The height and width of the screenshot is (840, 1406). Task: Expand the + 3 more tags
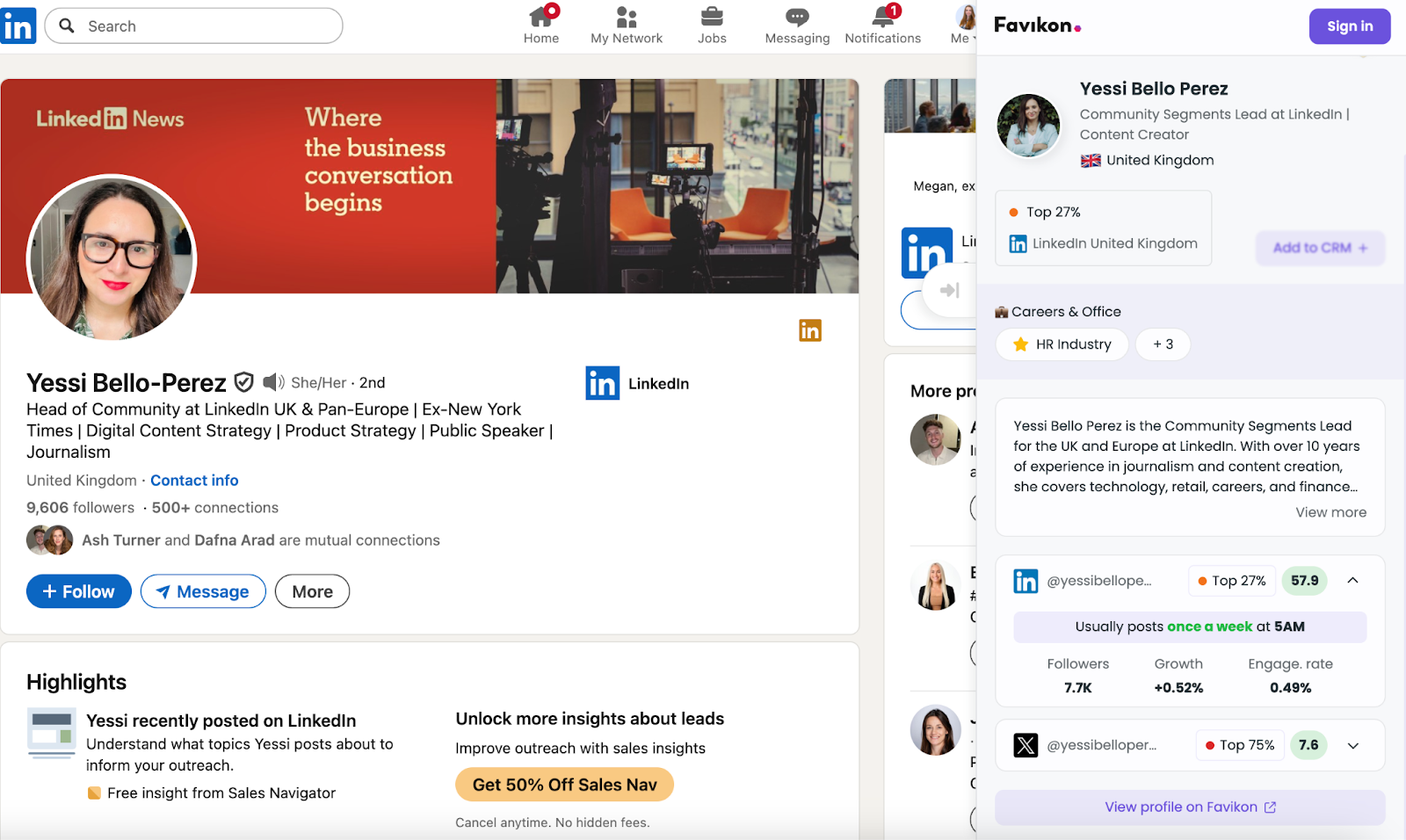pyautogui.click(x=1163, y=344)
